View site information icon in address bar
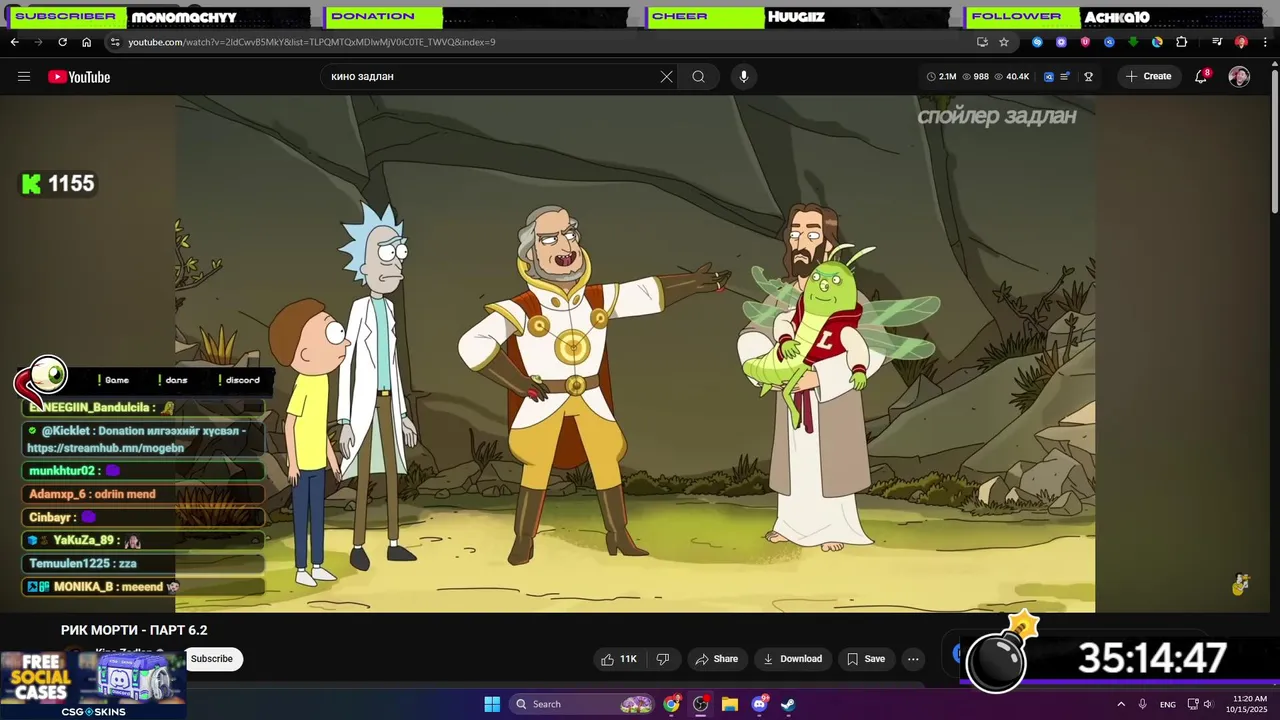 coord(116,42)
